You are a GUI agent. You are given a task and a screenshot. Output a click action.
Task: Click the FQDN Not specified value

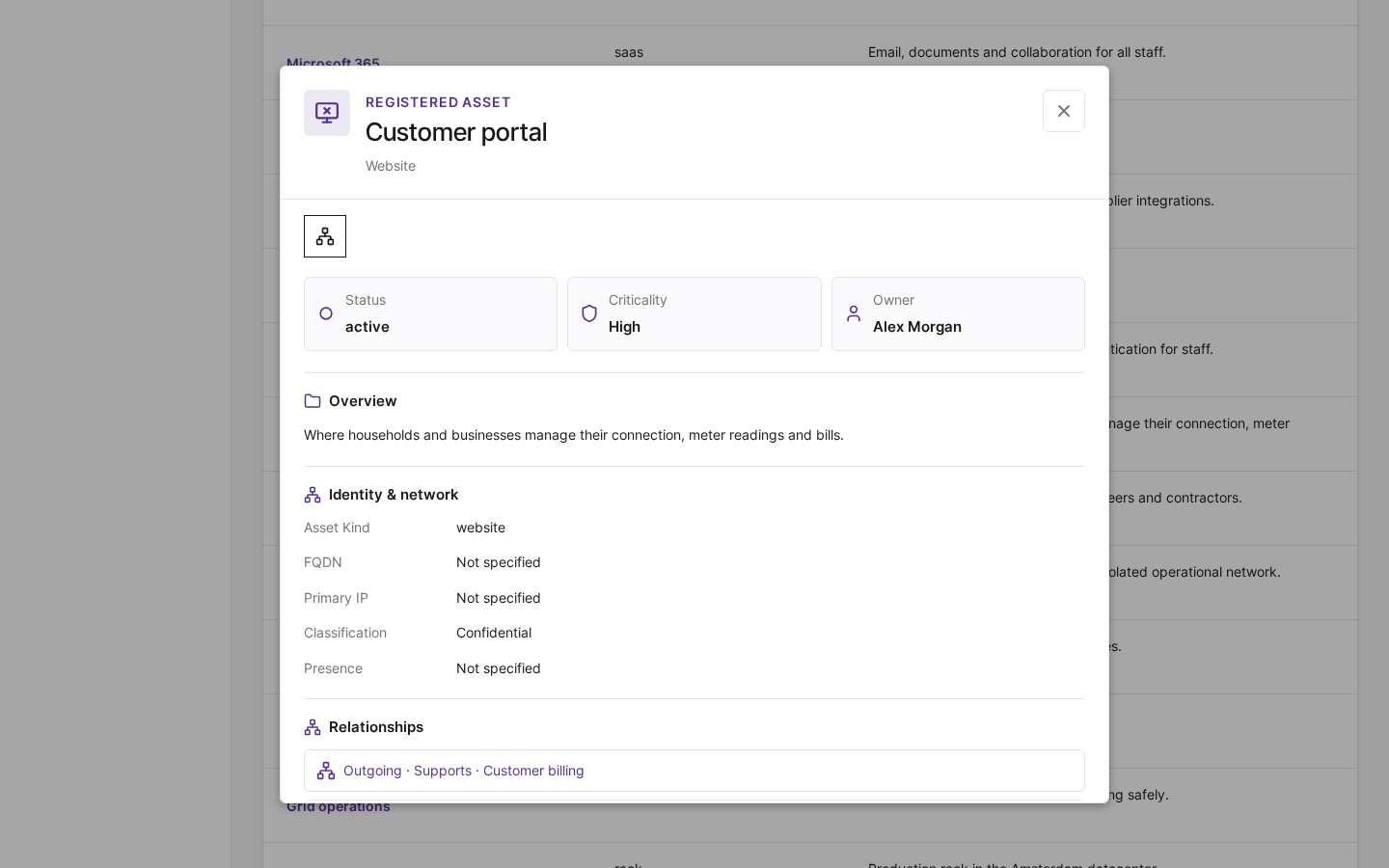pos(499,562)
